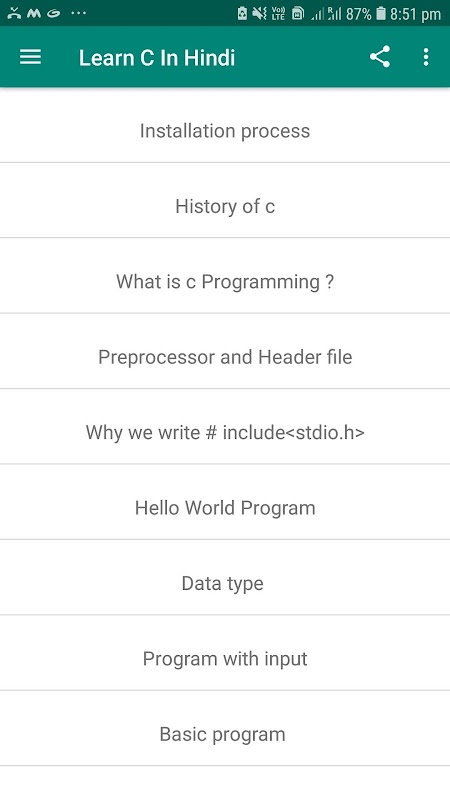Tap the battery icon in status bar

[x=381, y=14]
